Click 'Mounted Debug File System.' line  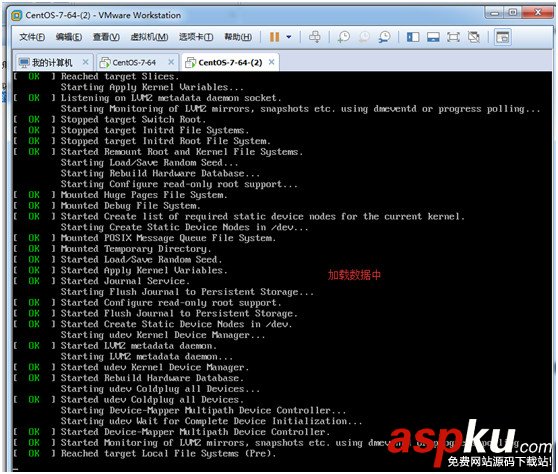point(131,206)
